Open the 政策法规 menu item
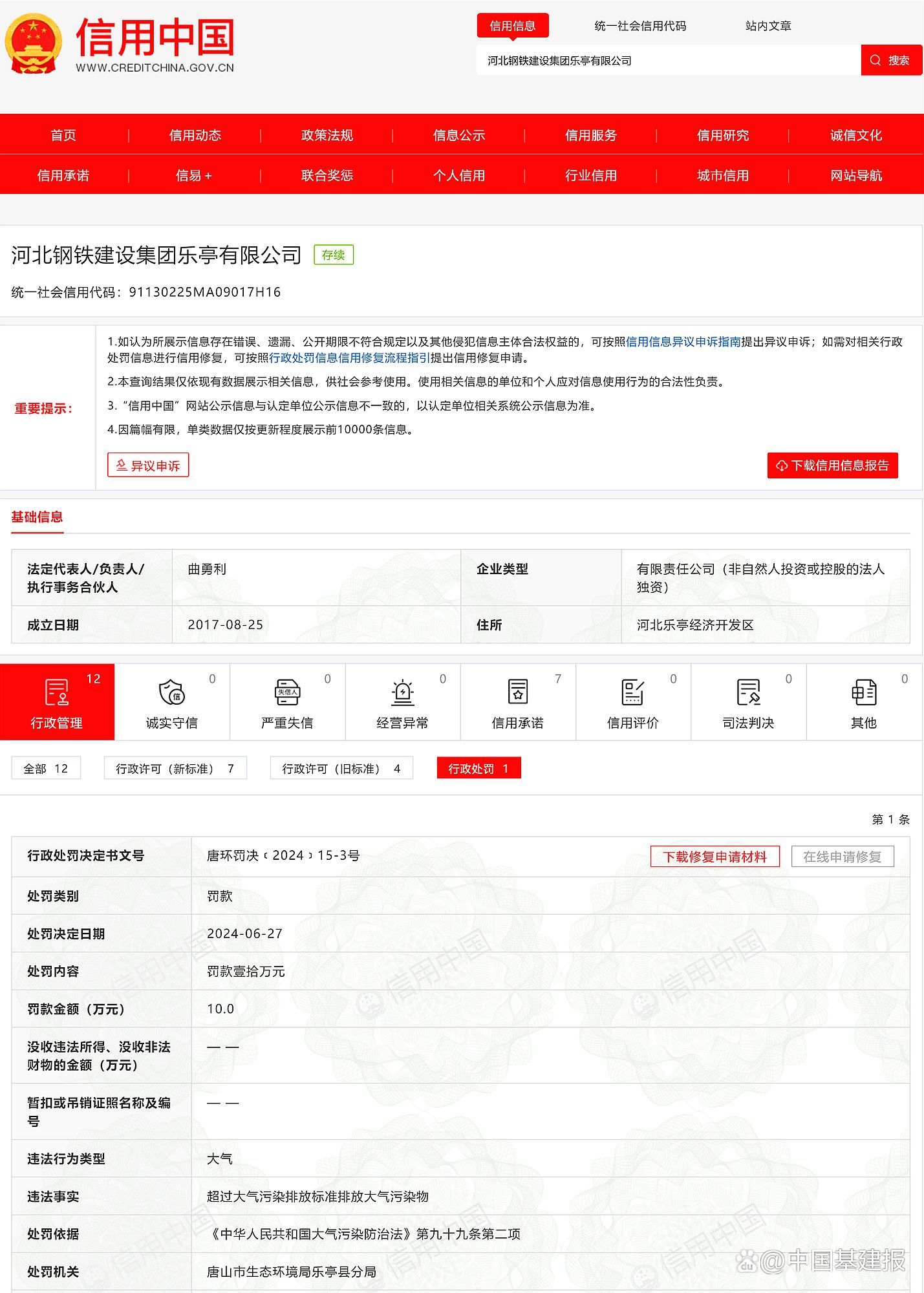The image size is (924, 1293). click(327, 135)
